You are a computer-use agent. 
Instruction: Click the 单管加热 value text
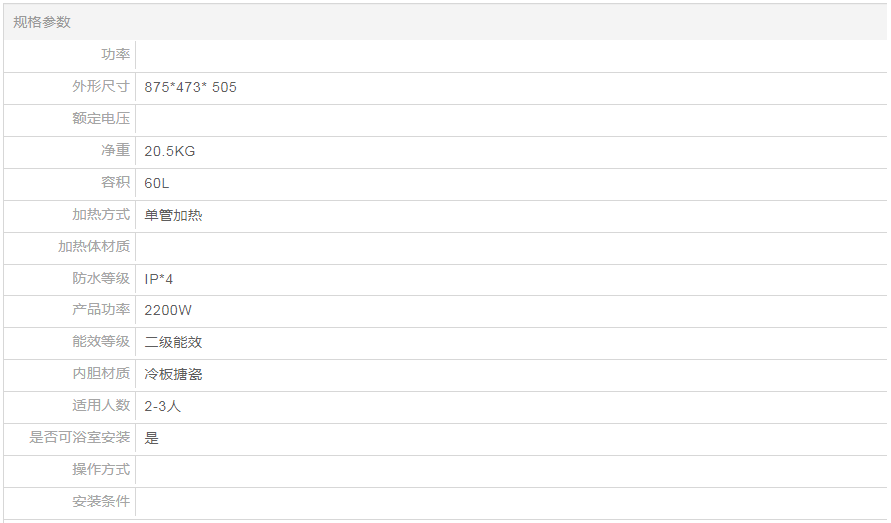(x=173, y=215)
